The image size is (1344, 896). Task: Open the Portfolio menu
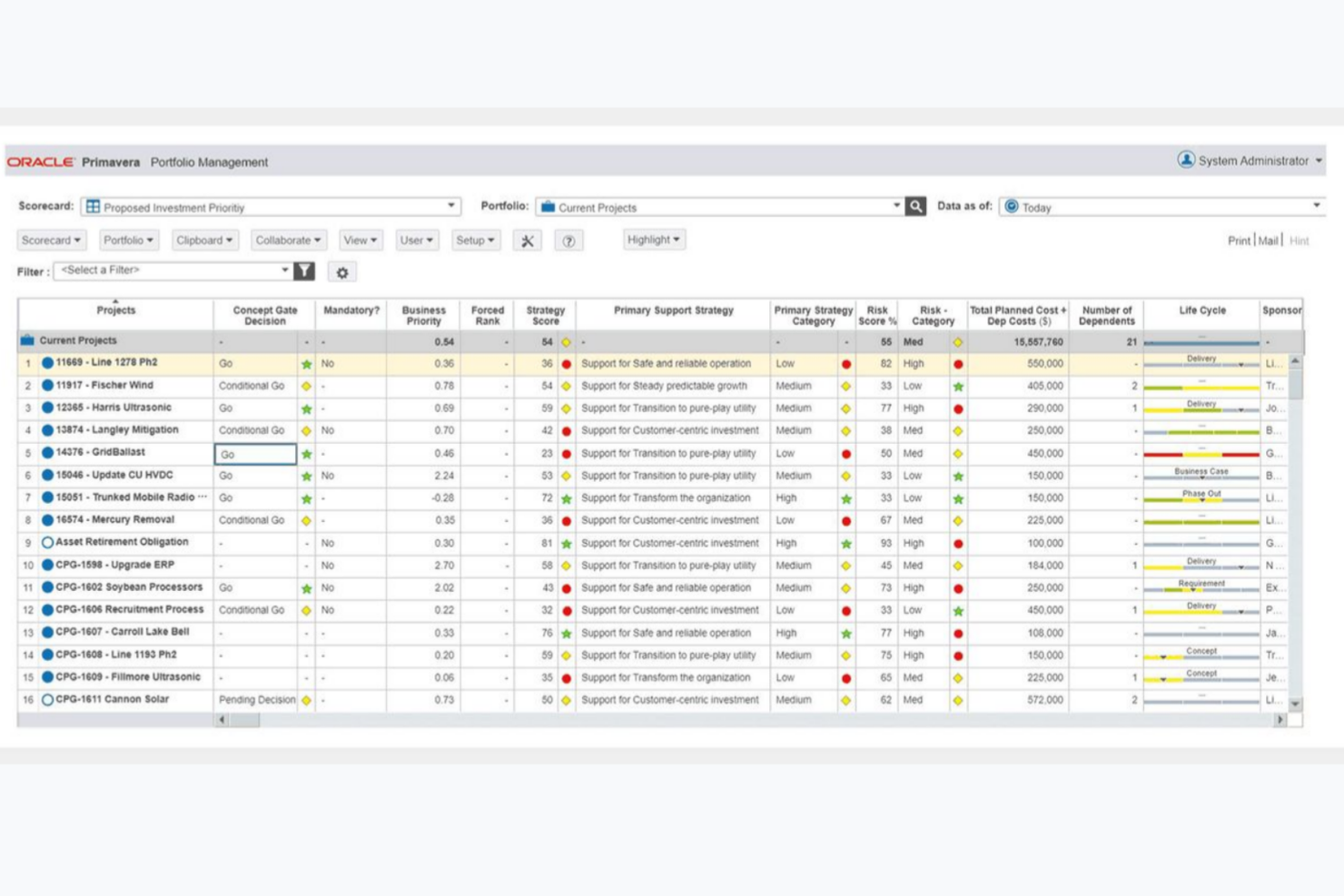tap(128, 241)
